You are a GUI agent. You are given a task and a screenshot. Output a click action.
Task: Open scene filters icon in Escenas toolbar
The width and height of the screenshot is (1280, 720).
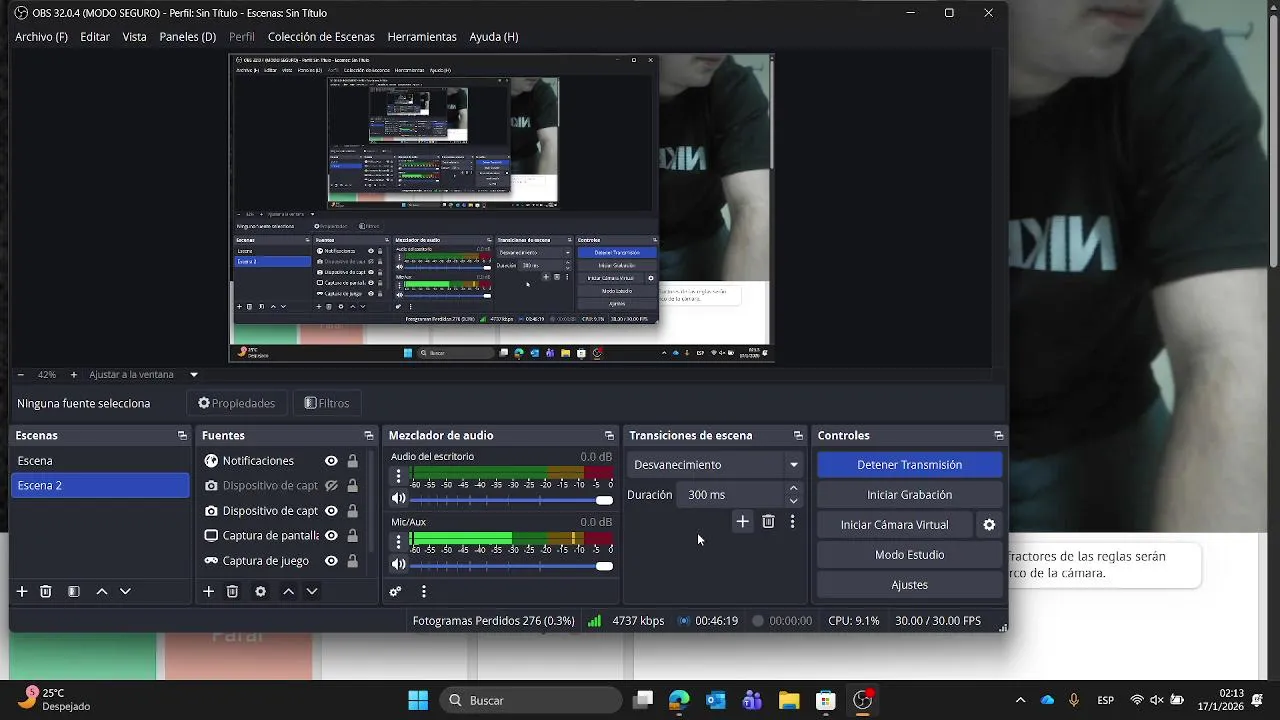click(x=73, y=591)
